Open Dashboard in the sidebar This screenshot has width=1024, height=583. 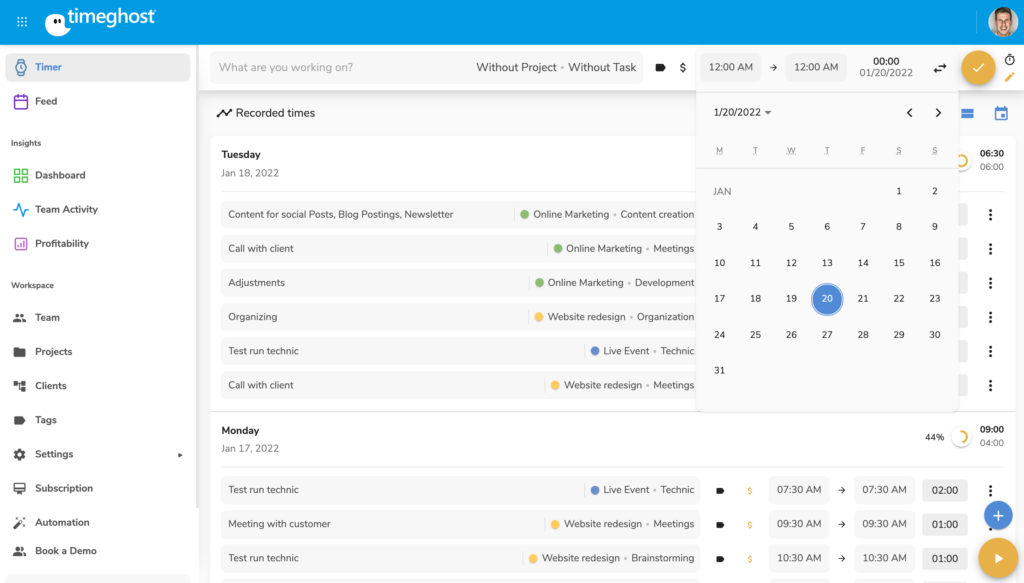60,175
